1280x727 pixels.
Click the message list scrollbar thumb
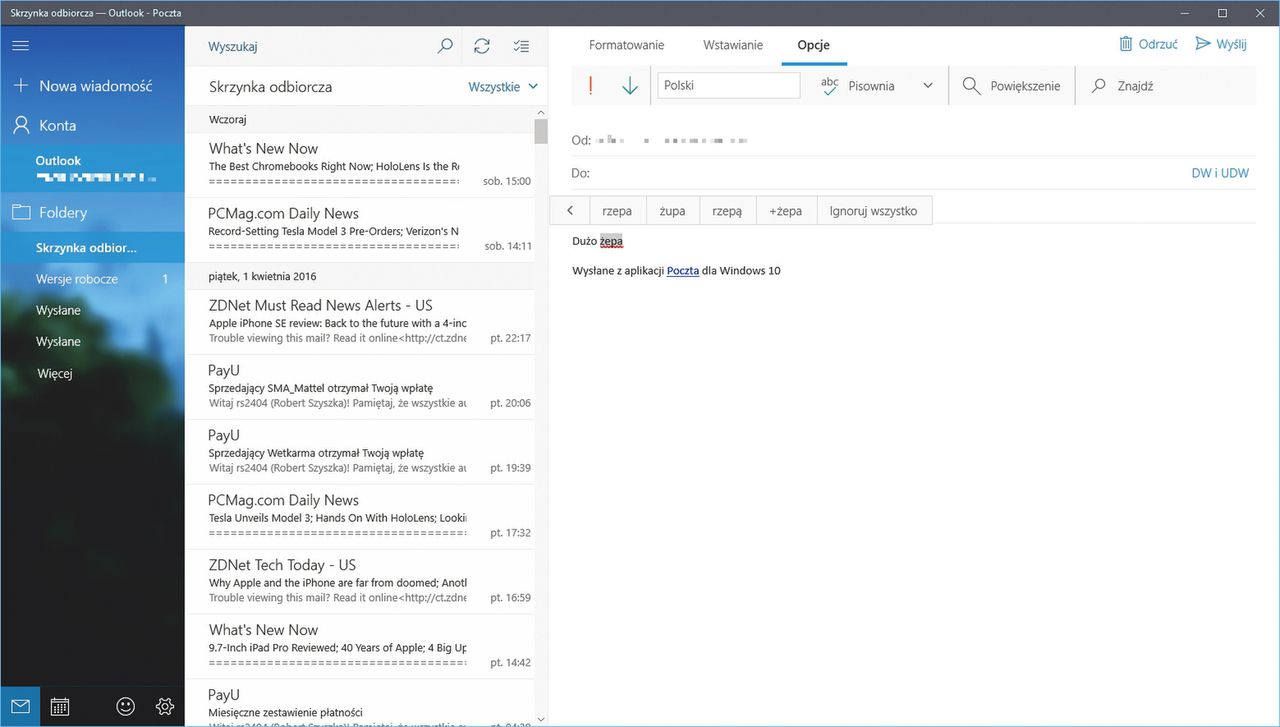click(x=541, y=132)
